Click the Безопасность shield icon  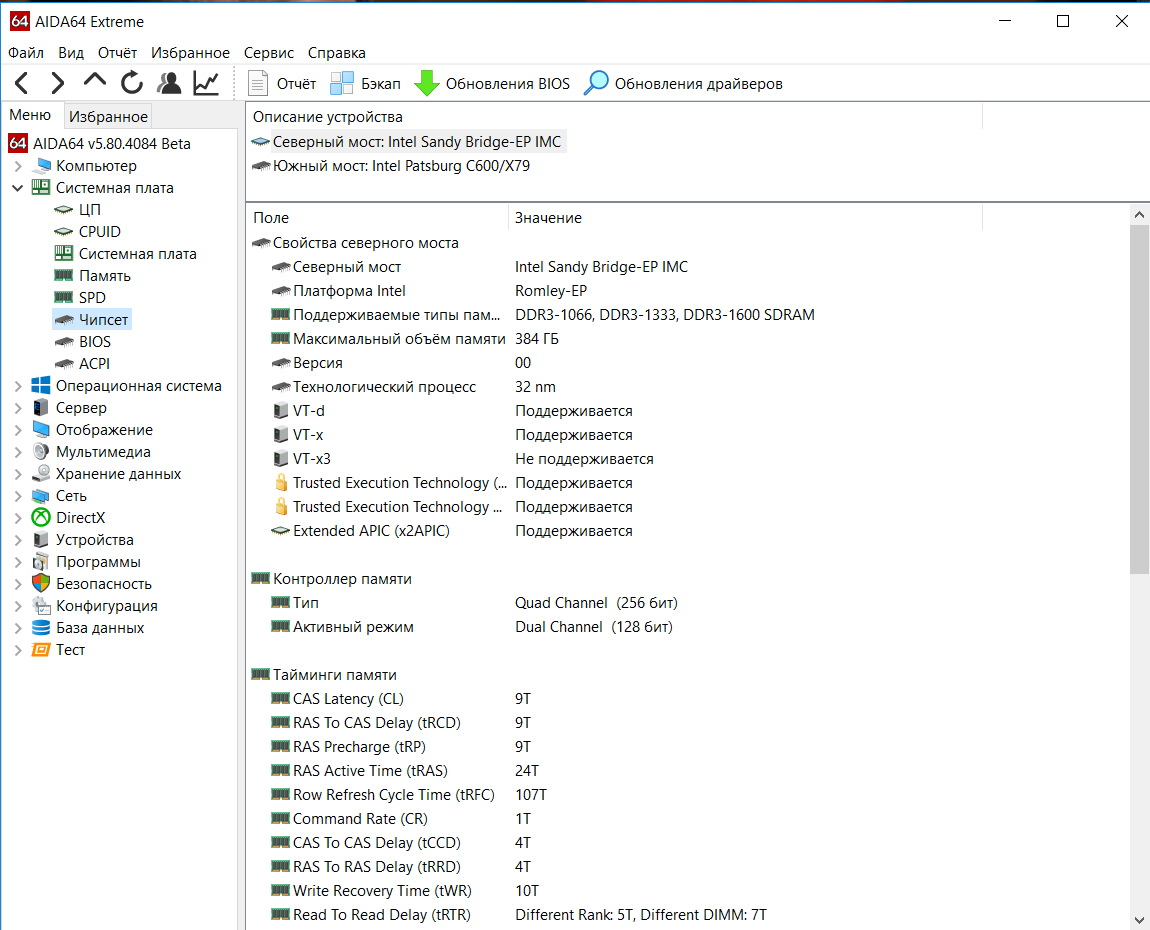[x=41, y=584]
